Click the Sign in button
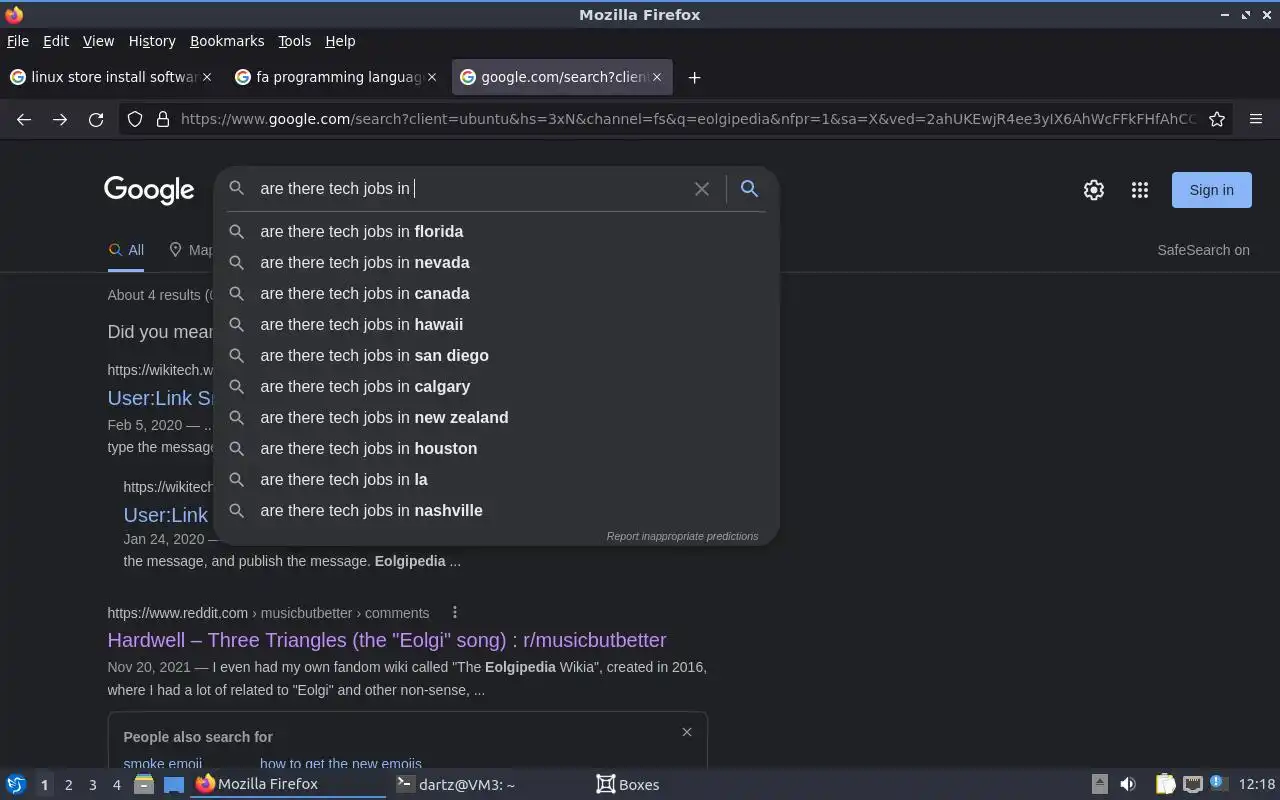 click(x=1211, y=190)
